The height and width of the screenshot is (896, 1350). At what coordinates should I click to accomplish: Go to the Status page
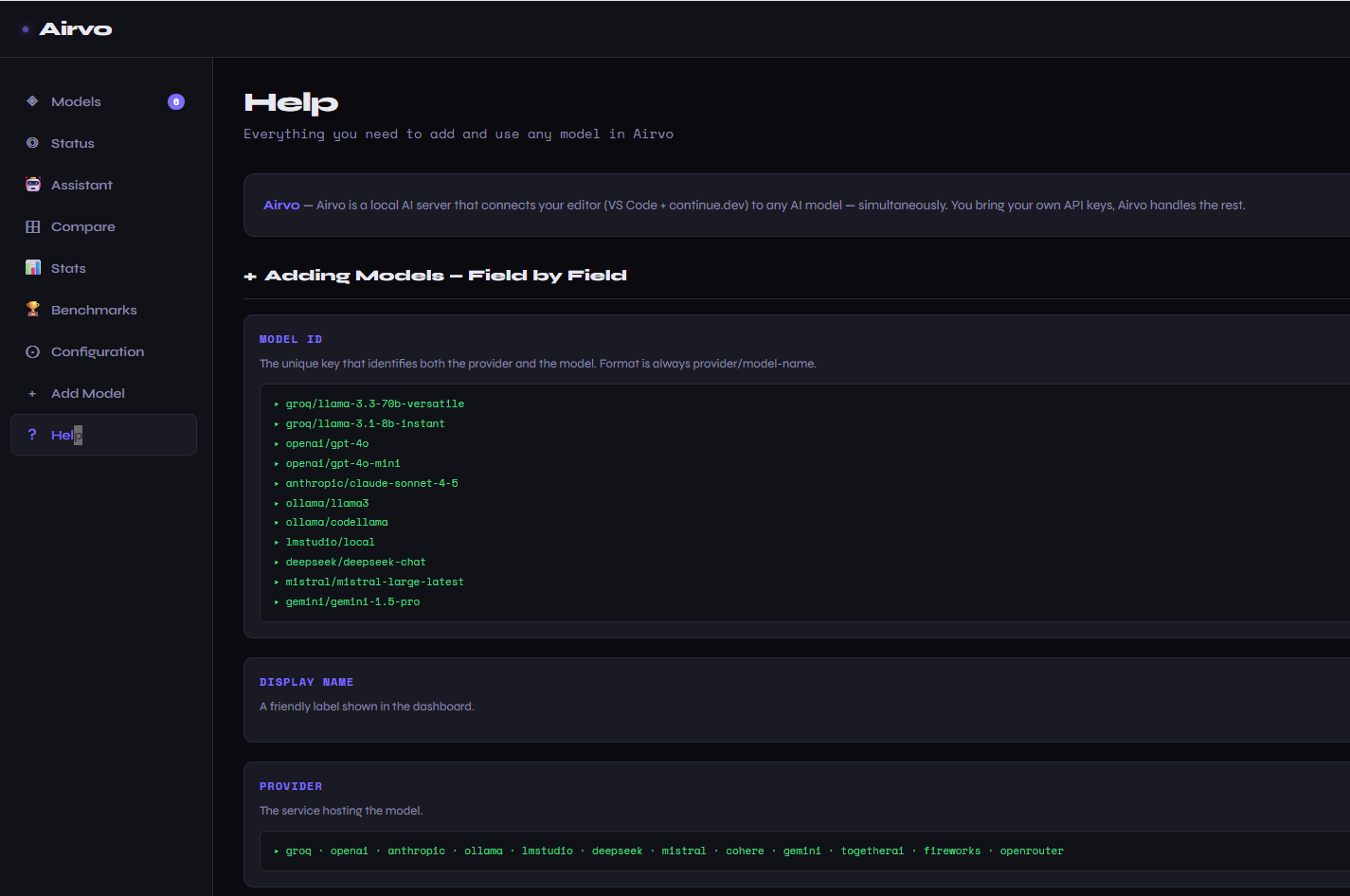(x=104, y=143)
